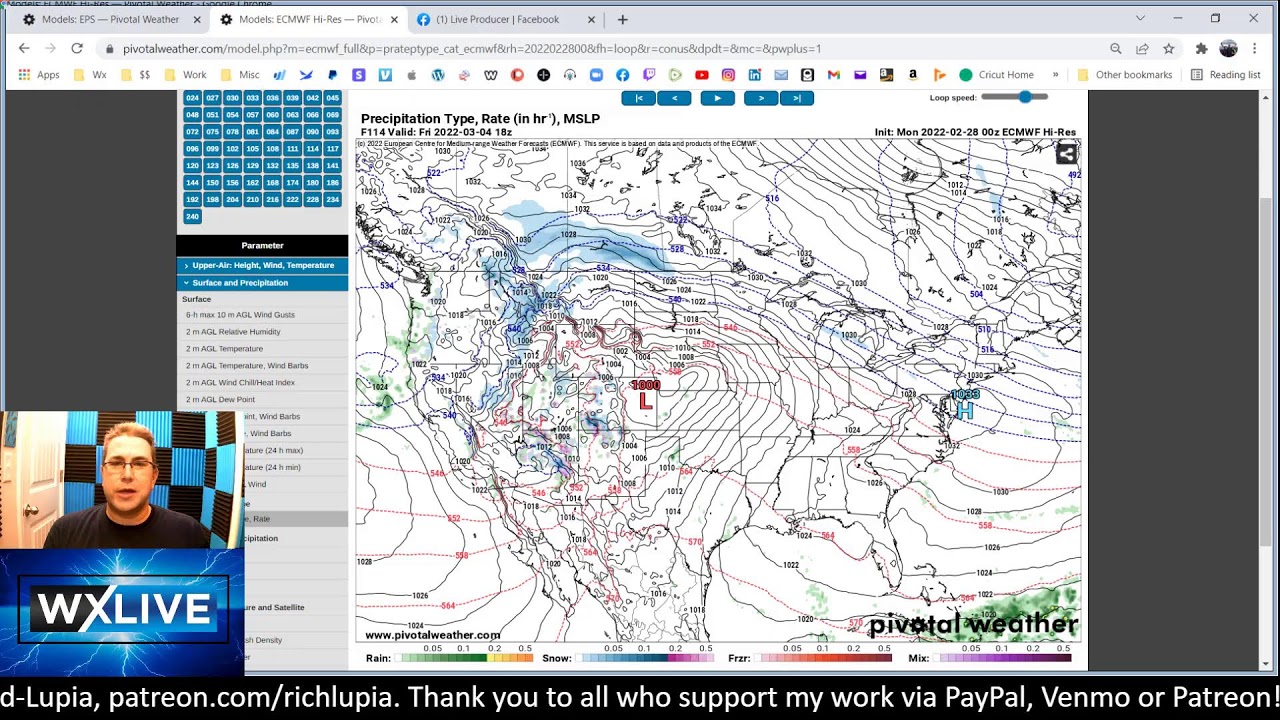The image size is (1280, 720).
Task: Open Work bookmarks folder
Action: [185, 75]
